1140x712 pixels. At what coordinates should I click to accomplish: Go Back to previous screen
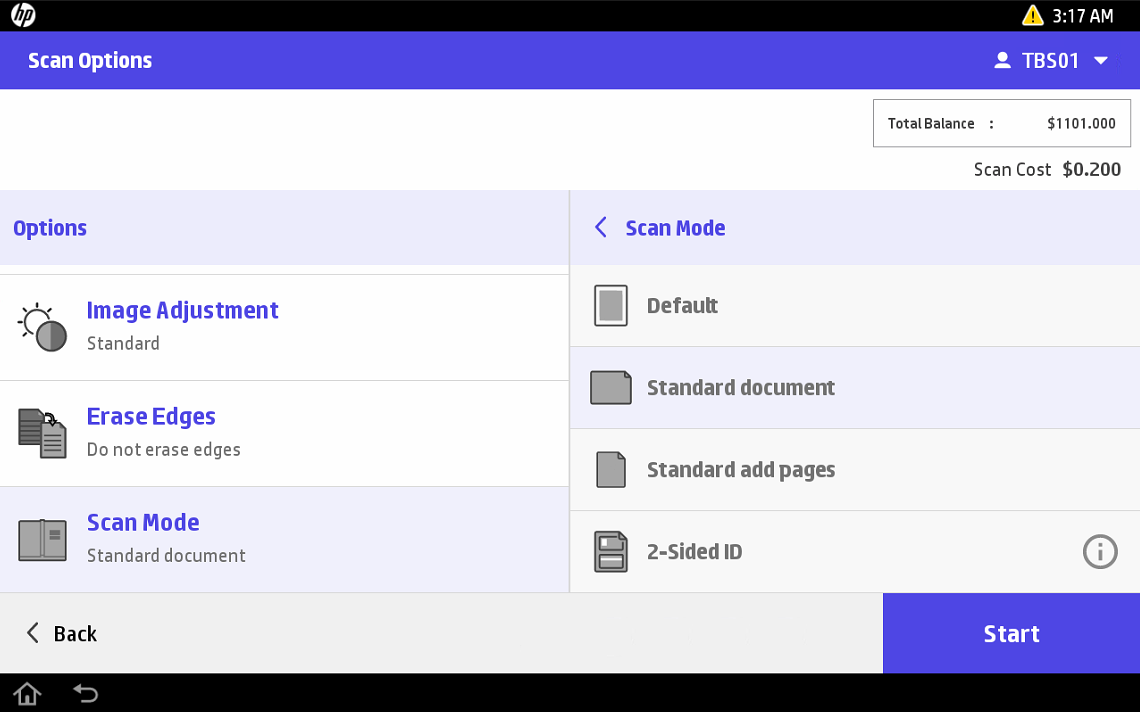coord(62,634)
